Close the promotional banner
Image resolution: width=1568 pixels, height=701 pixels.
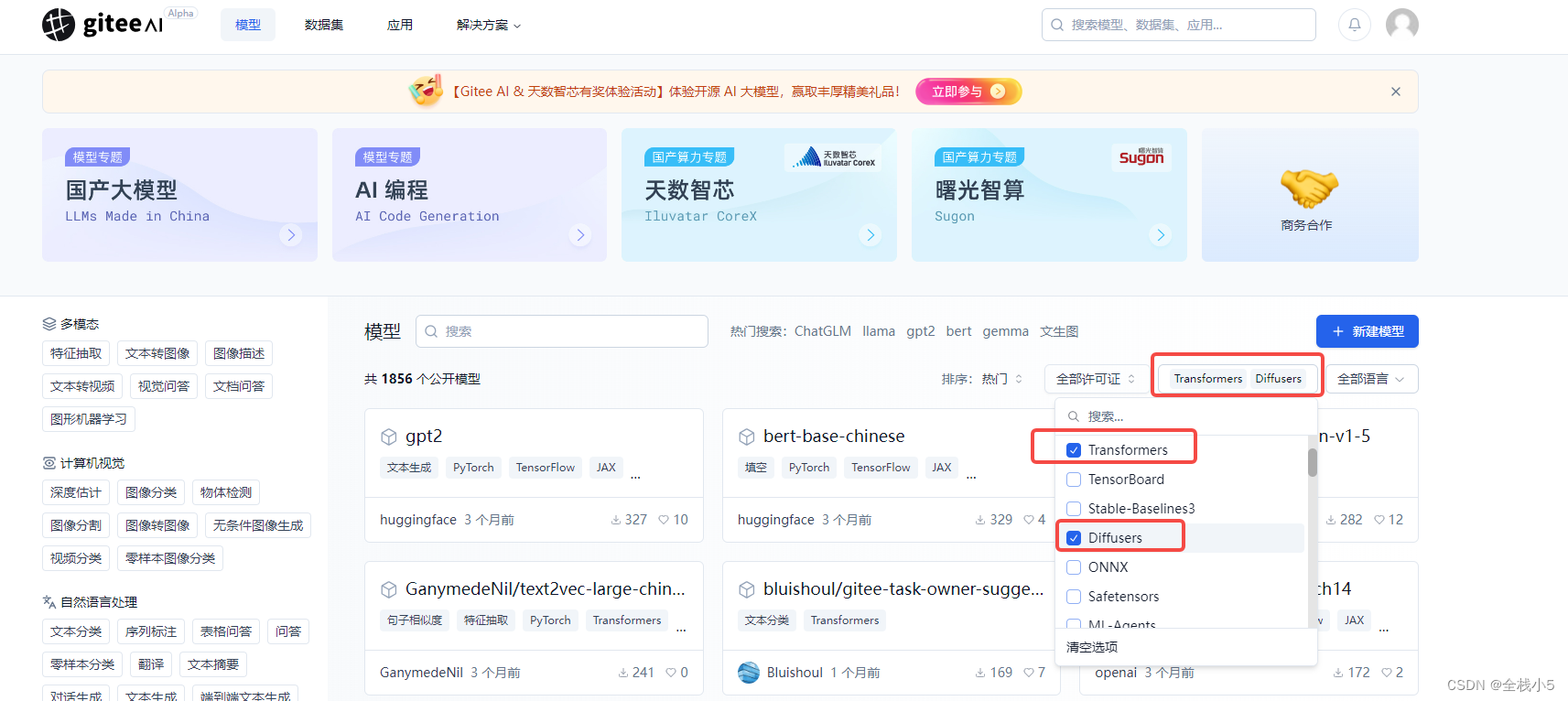1396,92
